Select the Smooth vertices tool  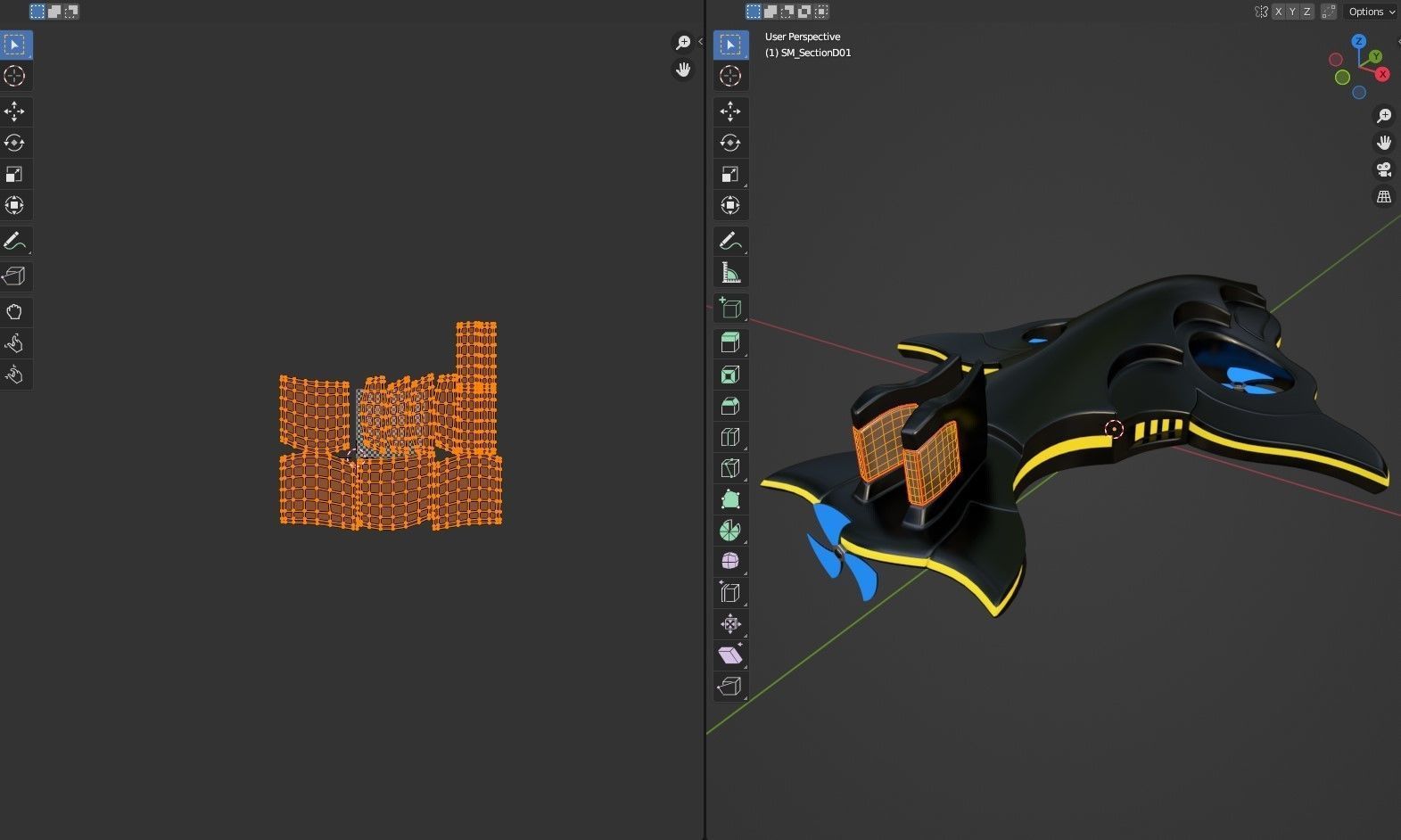click(x=730, y=561)
